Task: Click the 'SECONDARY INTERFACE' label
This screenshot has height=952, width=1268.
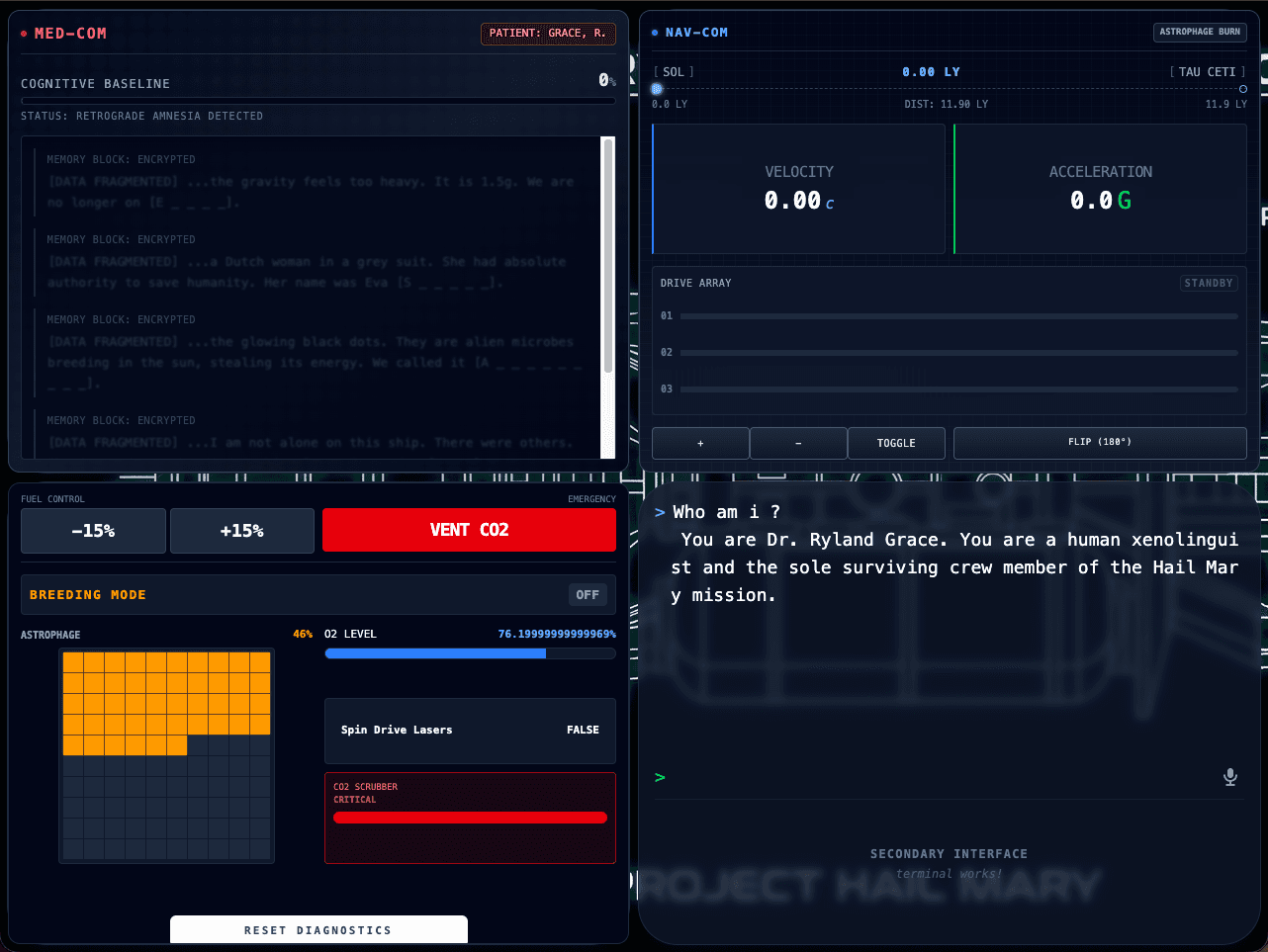Action: pyautogui.click(x=949, y=854)
